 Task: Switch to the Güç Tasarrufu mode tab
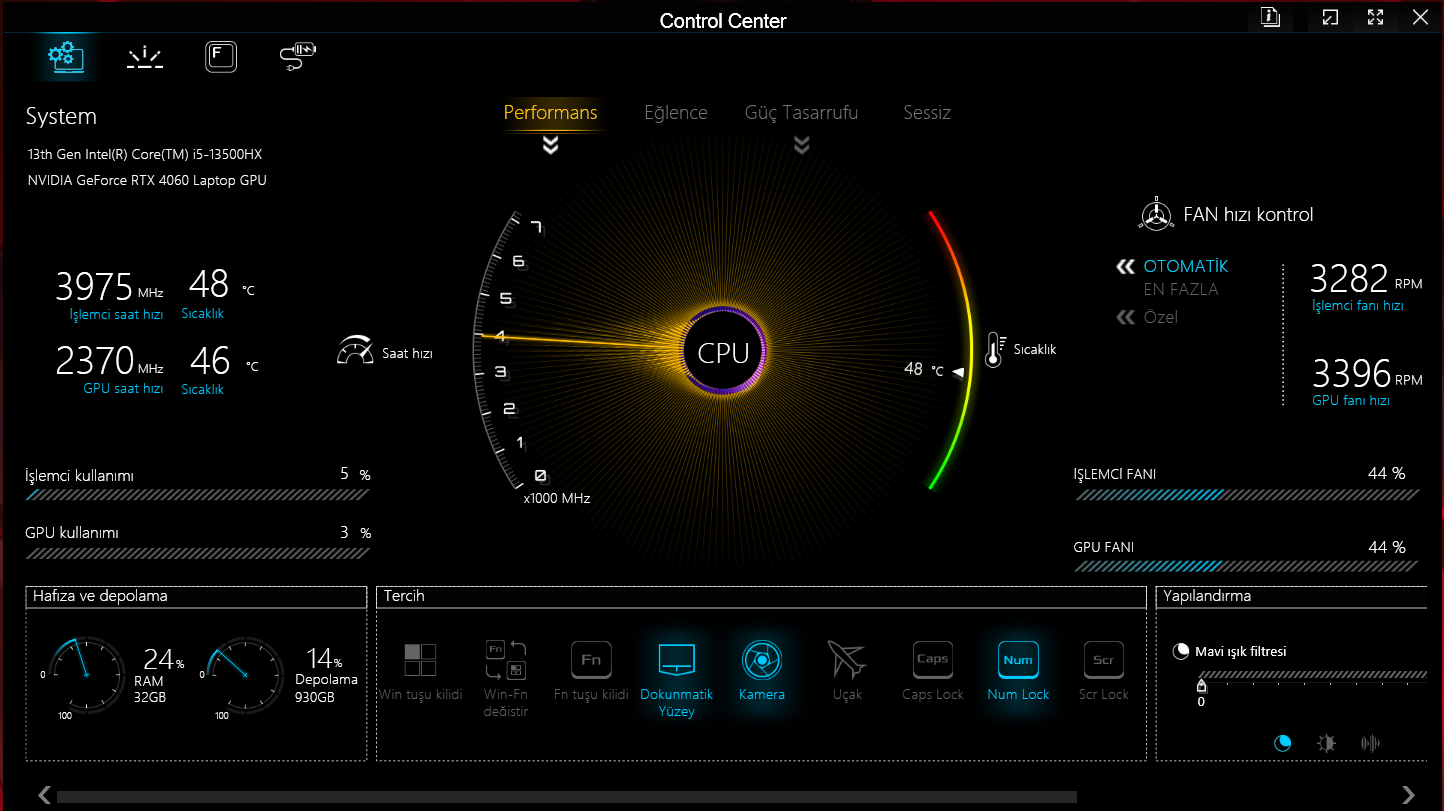[x=801, y=113]
